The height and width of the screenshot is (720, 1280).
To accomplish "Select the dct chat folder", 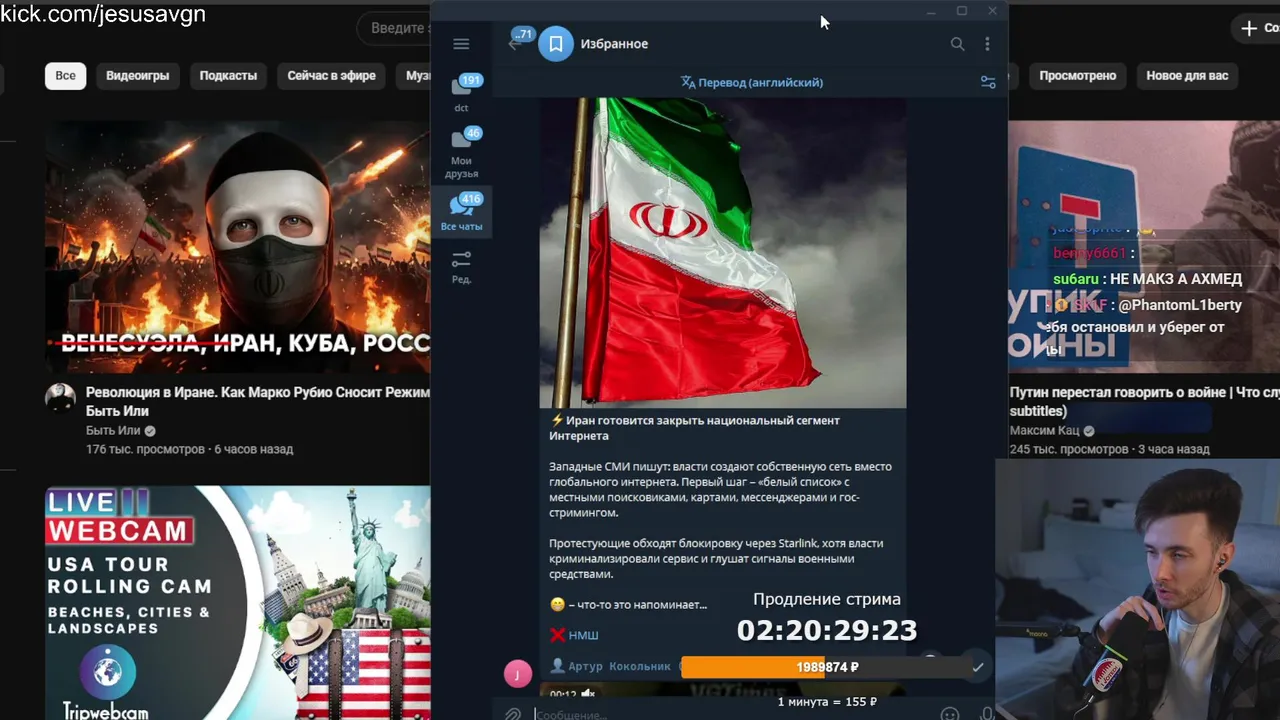I will [x=462, y=95].
